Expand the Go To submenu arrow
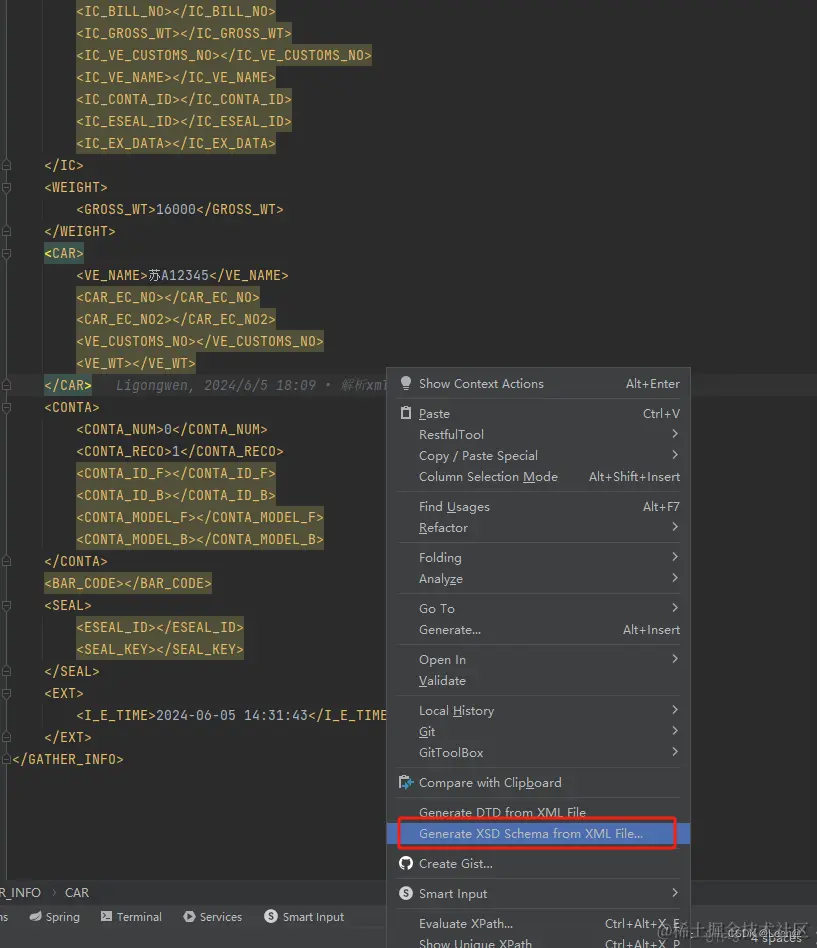 [675, 608]
